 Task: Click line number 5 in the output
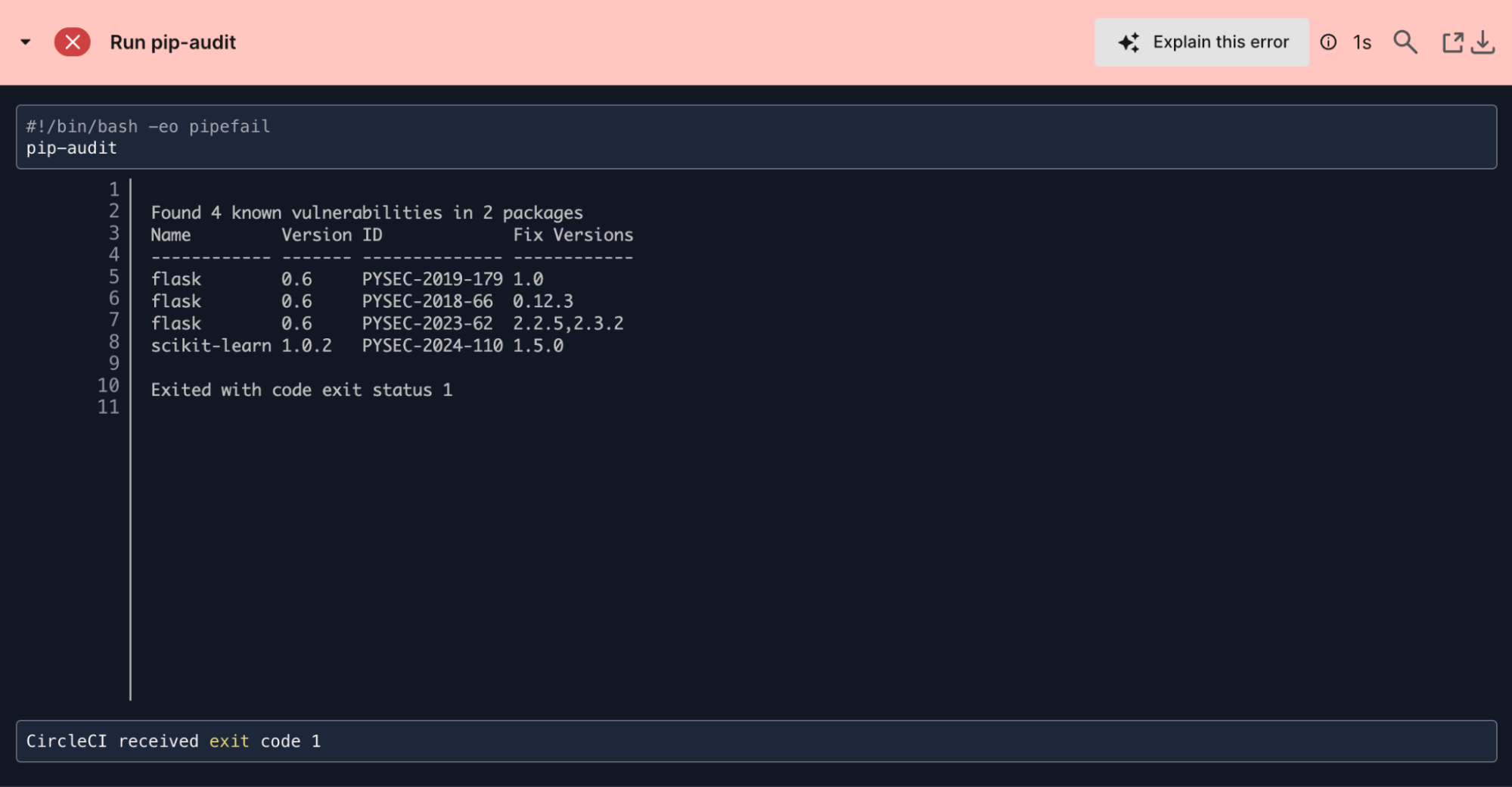pyautogui.click(x=113, y=277)
